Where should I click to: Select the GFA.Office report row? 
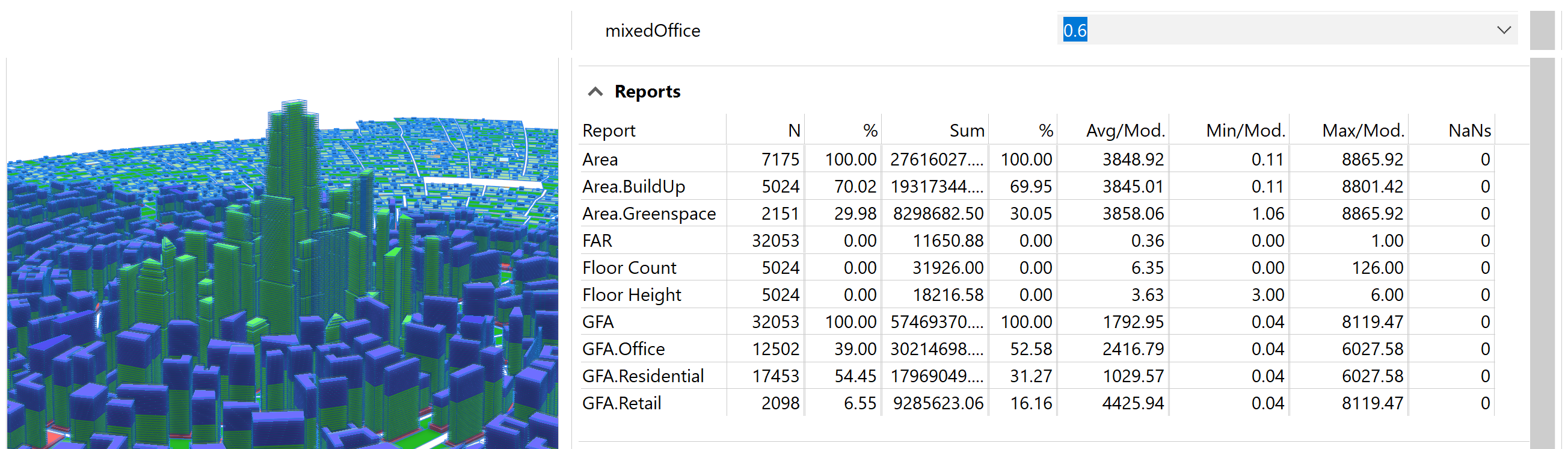tap(1038, 349)
